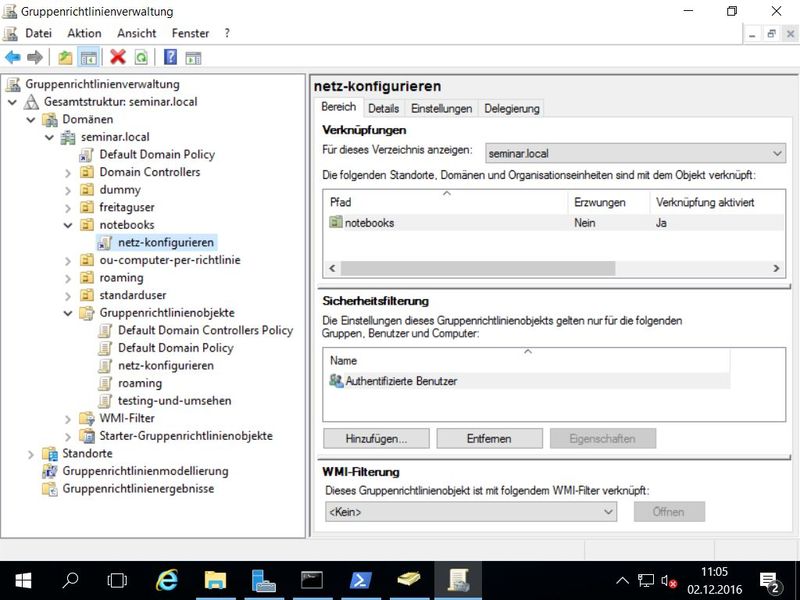Click the red delete X icon

(118, 58)
